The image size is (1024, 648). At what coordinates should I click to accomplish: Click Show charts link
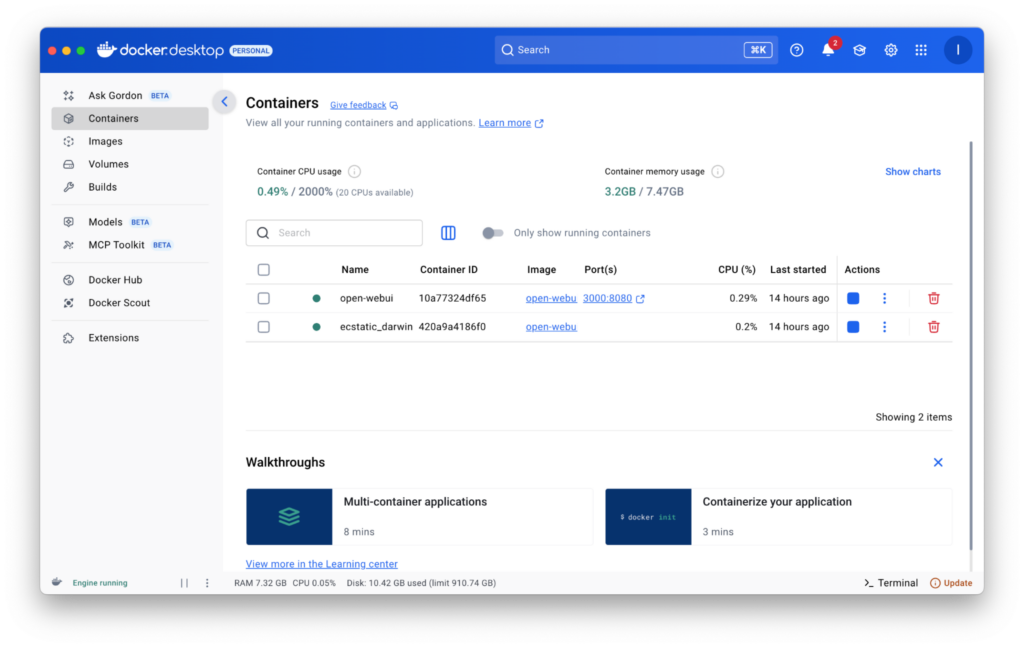pyautogui.click(x=912, y=172)
